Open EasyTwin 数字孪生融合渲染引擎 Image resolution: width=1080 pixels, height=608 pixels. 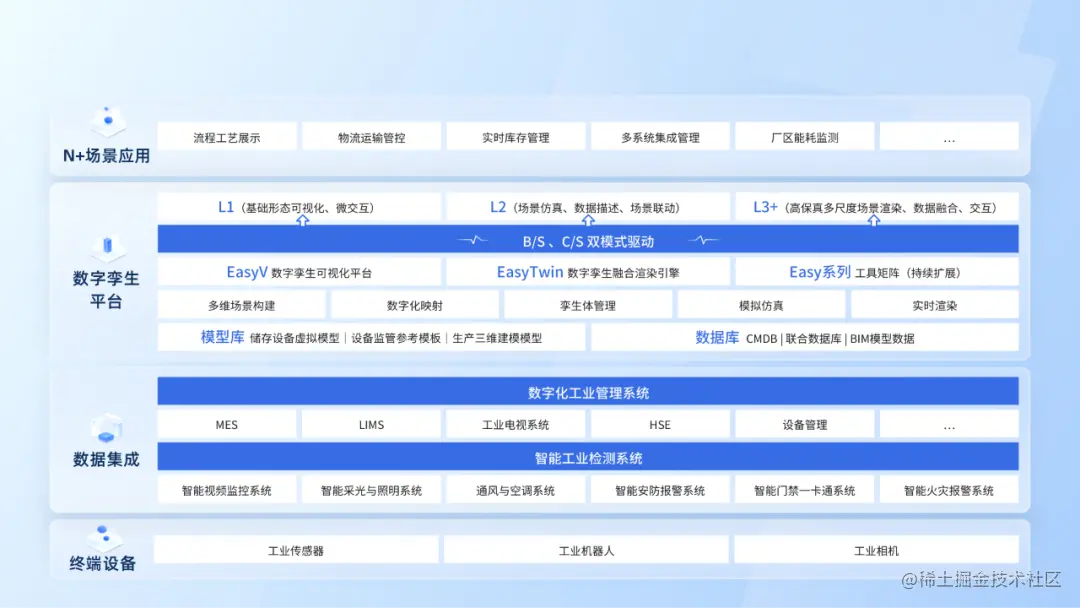tap(588, 272)
